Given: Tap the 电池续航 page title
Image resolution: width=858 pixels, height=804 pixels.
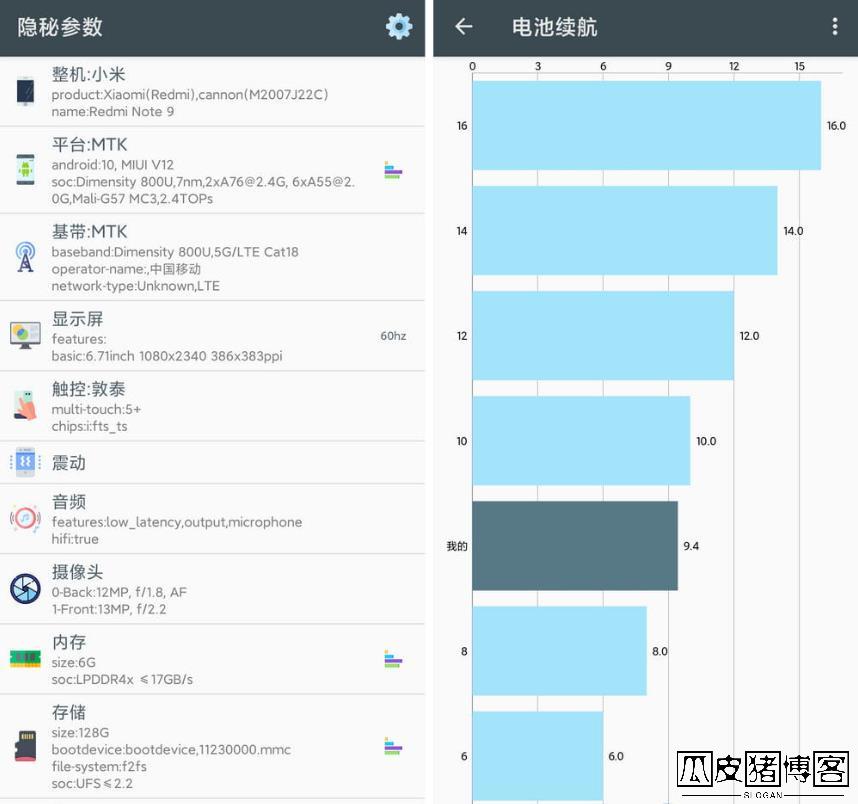Looking at the screenshot, I should click(554, 27).
